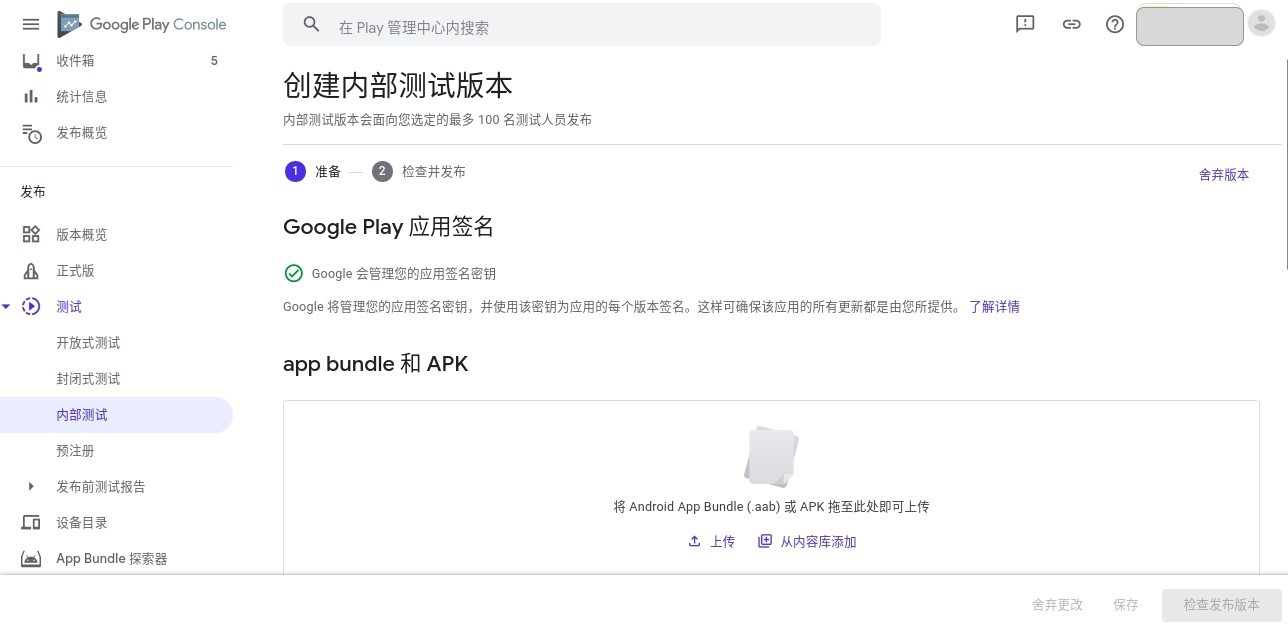Open the account avatar icon
The width and height of the screenshot is (1288, 628).
click(x=1262, y=25)
